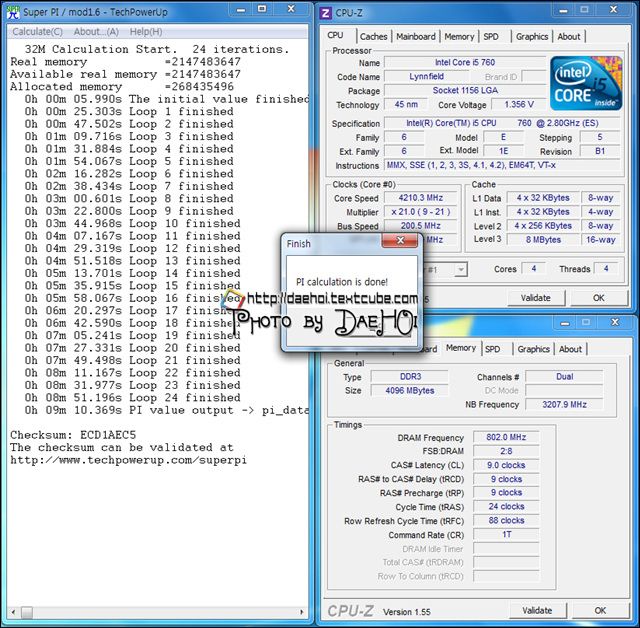Click 'Socket 1156 LGA' package value
The height and width of the screenshot is (628, 640).
coord(464,91)
